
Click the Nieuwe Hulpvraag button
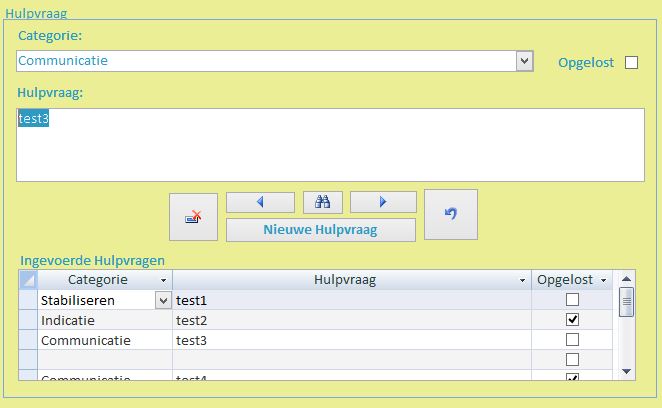[321, 230]
